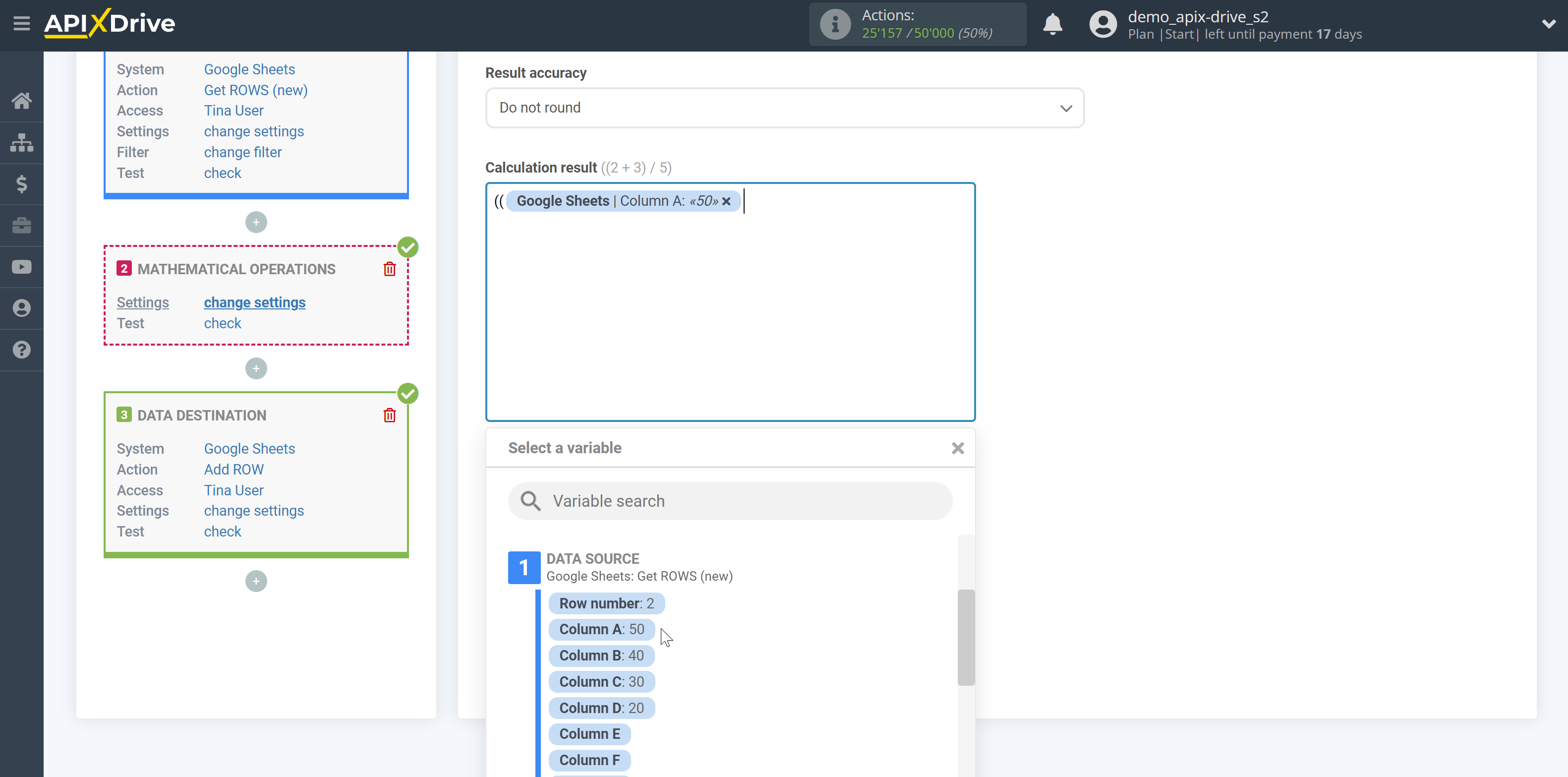The image size is (1568, 777).
Task: Select Column A: 50 variable
Action: pos(601,629)
